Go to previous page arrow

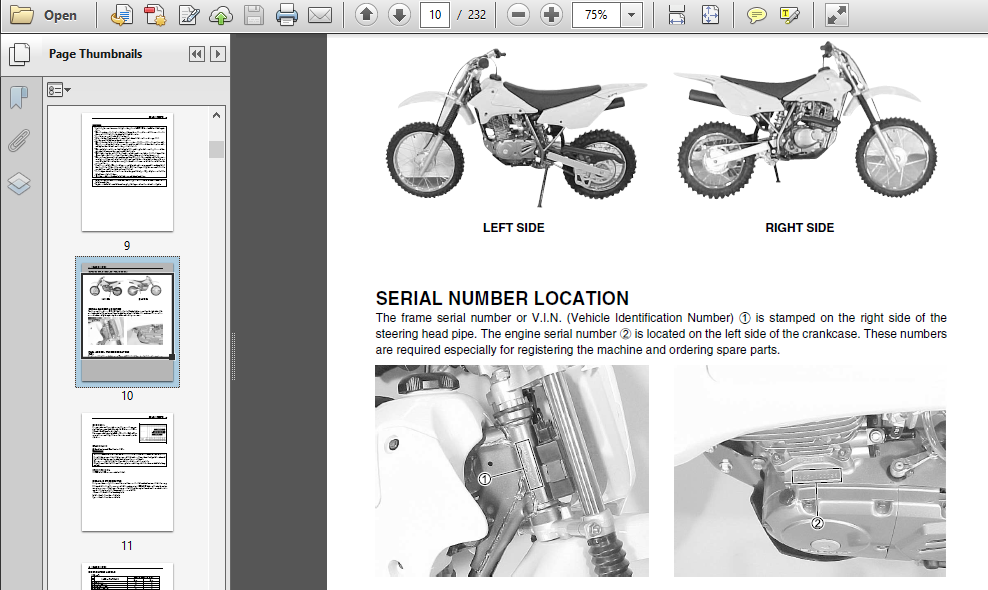[x=366, y=14]
